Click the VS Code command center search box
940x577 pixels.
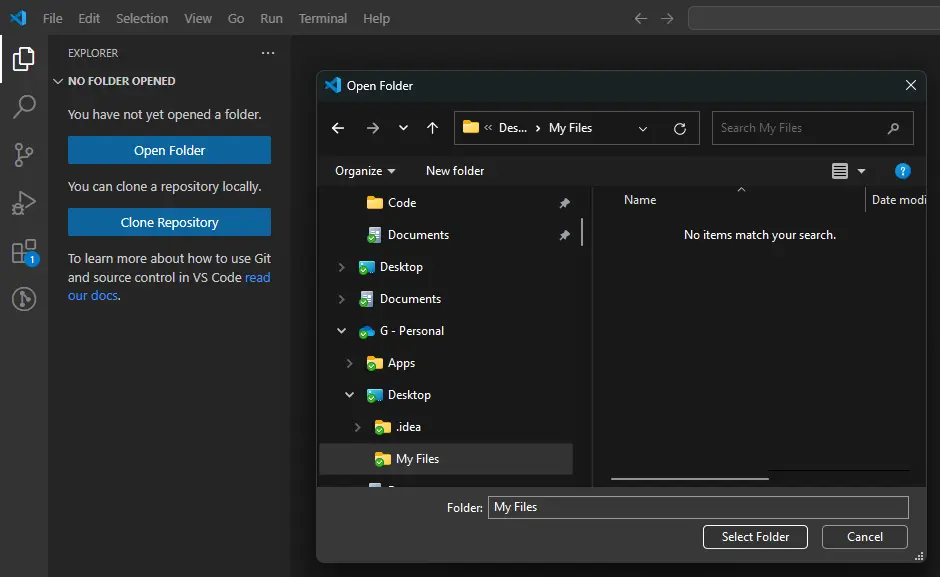(x=814, y=18)
